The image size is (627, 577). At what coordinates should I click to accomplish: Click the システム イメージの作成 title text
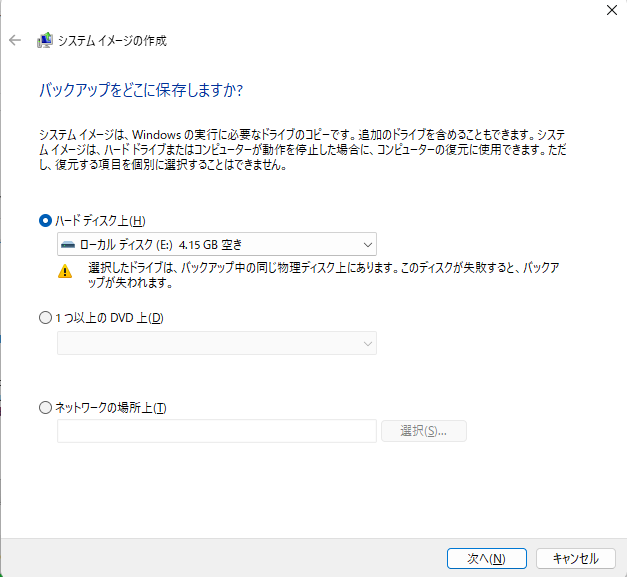[x=112, y=40]
